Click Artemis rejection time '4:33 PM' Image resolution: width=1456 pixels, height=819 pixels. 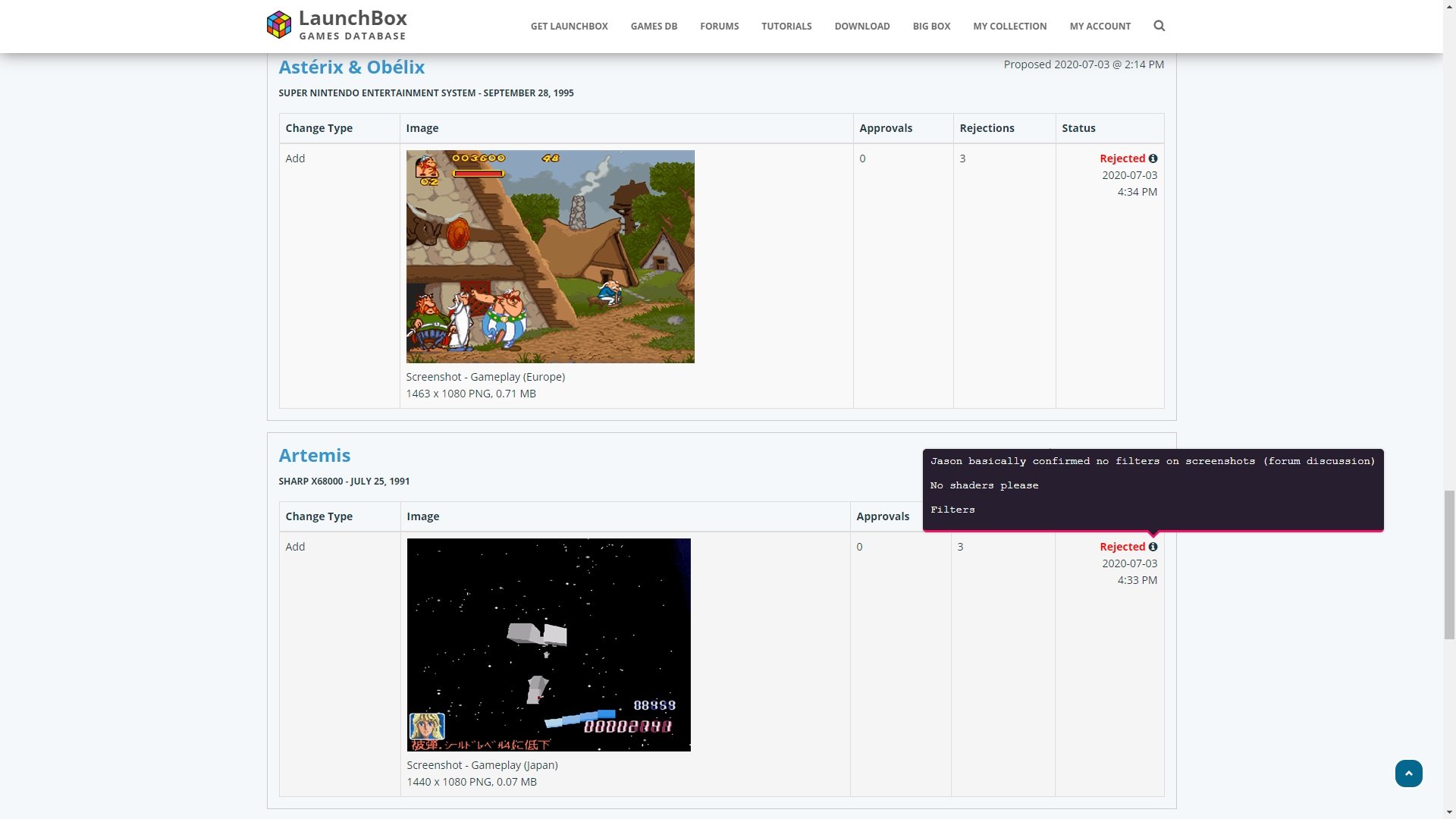coord(1137,580)
